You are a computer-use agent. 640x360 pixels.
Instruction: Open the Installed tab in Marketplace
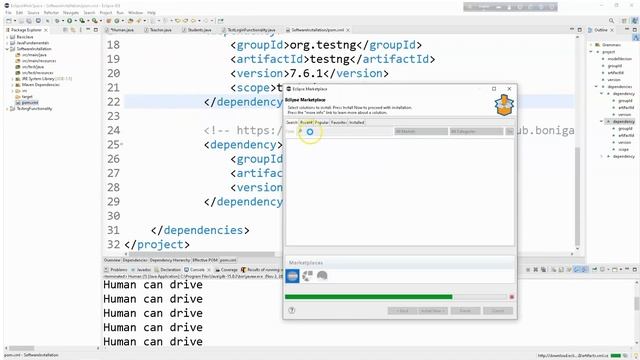[356, 122]
